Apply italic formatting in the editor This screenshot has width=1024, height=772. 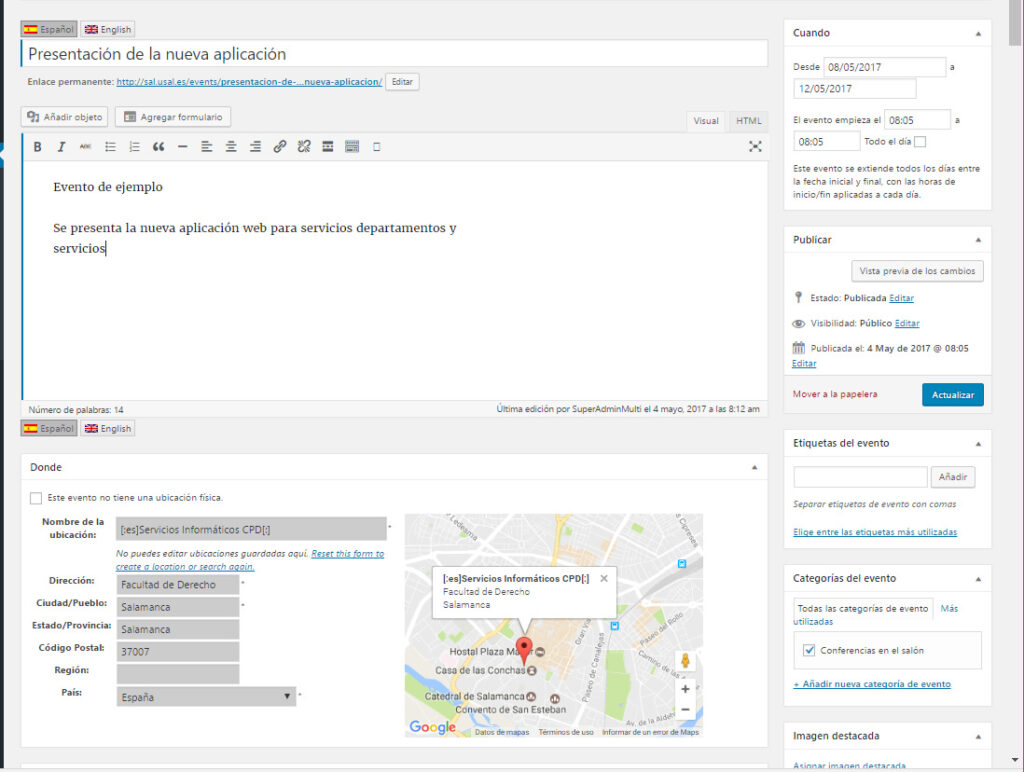click(x=61, y=147)
